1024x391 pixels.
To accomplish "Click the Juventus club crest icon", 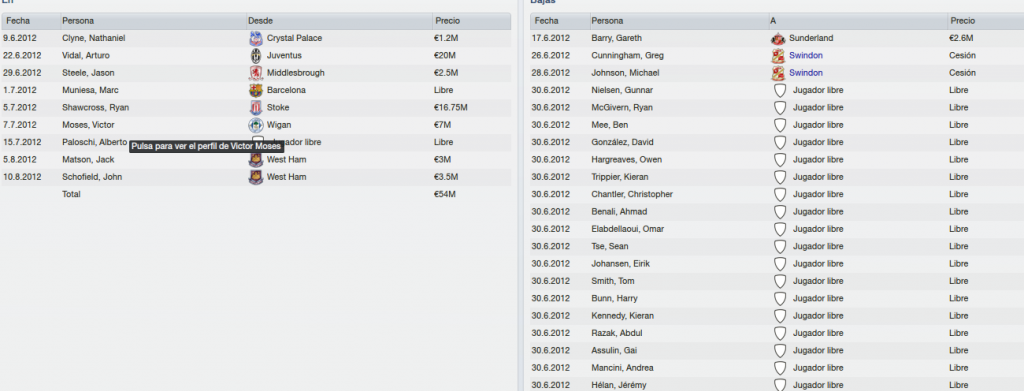I will coord(256,55).
